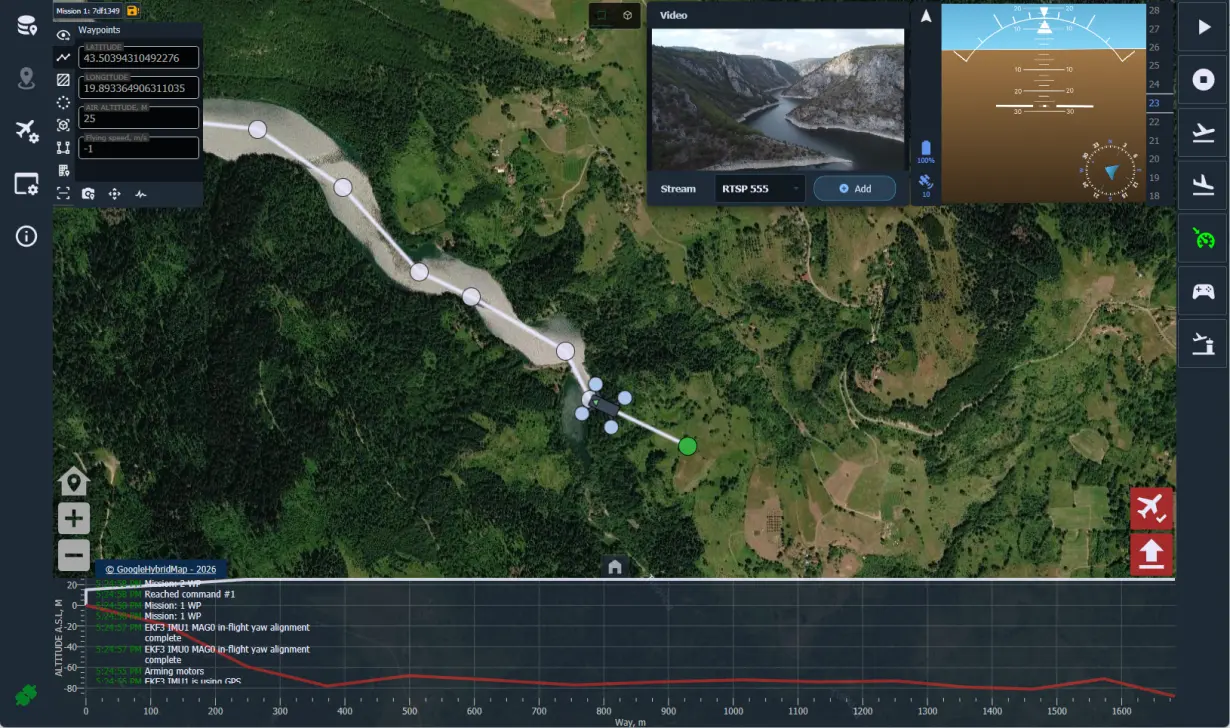Toggle the eye visibility icon in Waypoints panel
This screenshot has height=728, width=1230.
coord(63,35)
